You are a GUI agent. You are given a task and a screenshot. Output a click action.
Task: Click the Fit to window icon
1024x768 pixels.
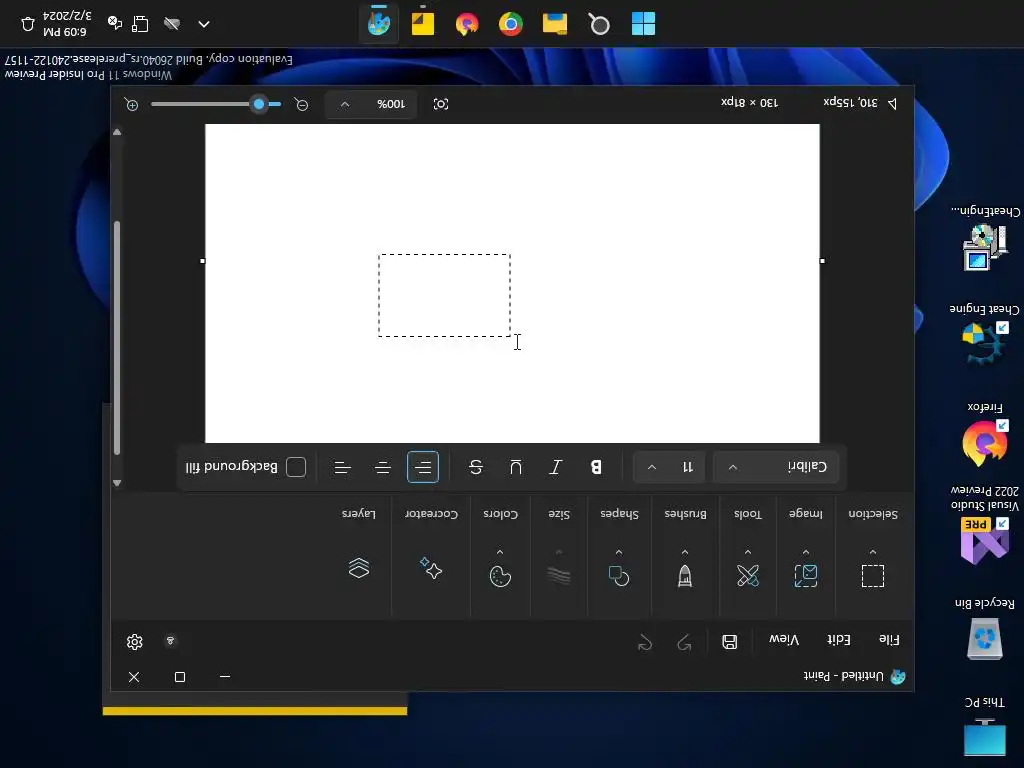(441, 104)
